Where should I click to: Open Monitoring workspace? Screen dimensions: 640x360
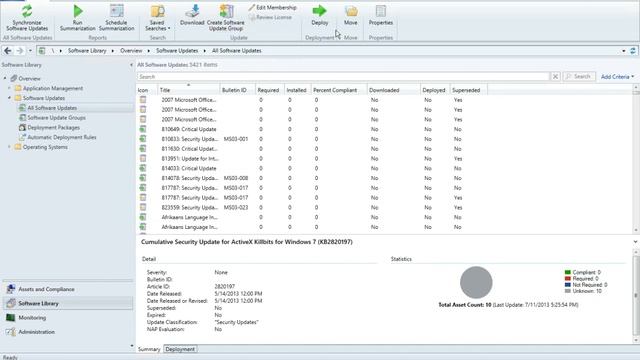point(68,318)
